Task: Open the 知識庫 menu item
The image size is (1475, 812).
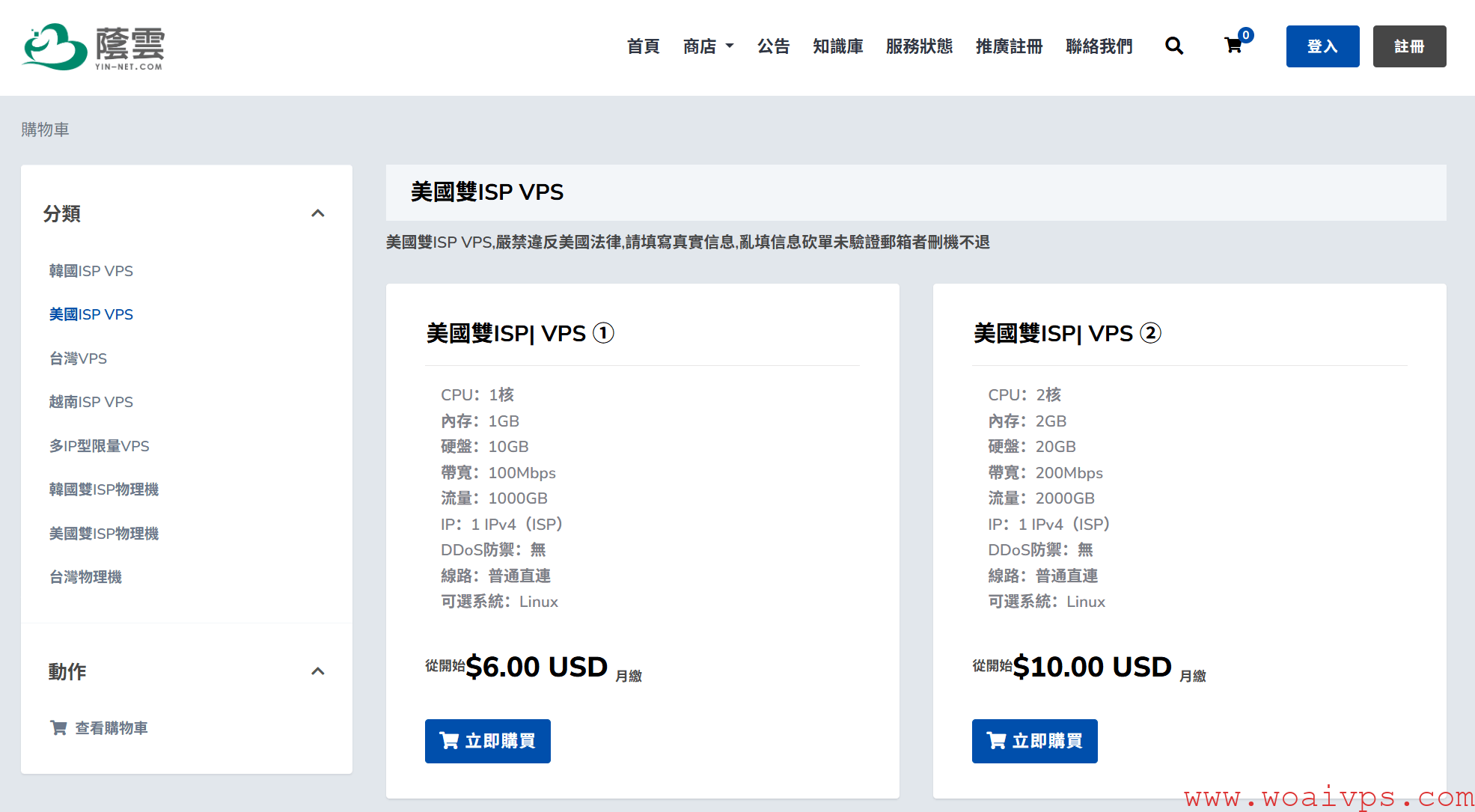Action: 837,46
